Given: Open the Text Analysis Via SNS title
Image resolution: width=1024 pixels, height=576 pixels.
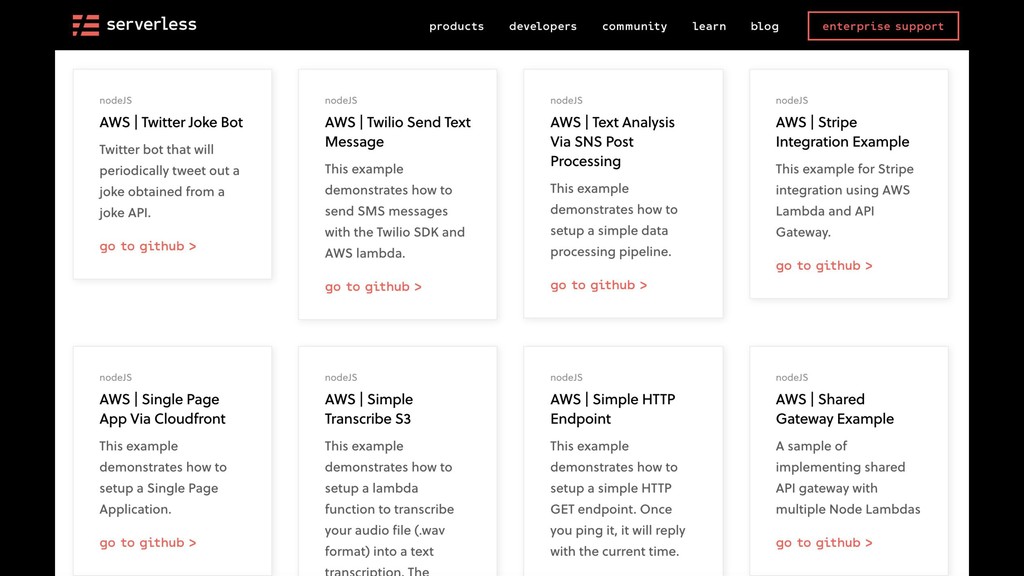Looking at the screenshot, I should click(612, 141).
